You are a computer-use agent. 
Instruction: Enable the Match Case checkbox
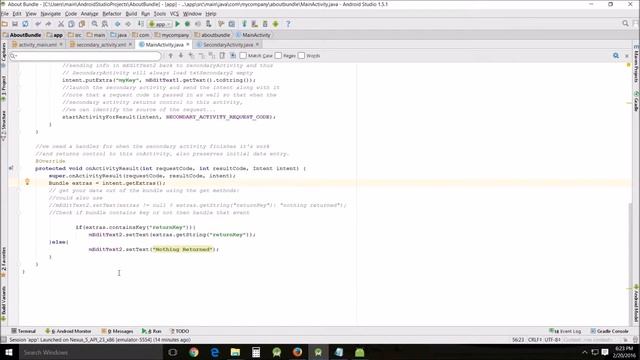point(243,56)
